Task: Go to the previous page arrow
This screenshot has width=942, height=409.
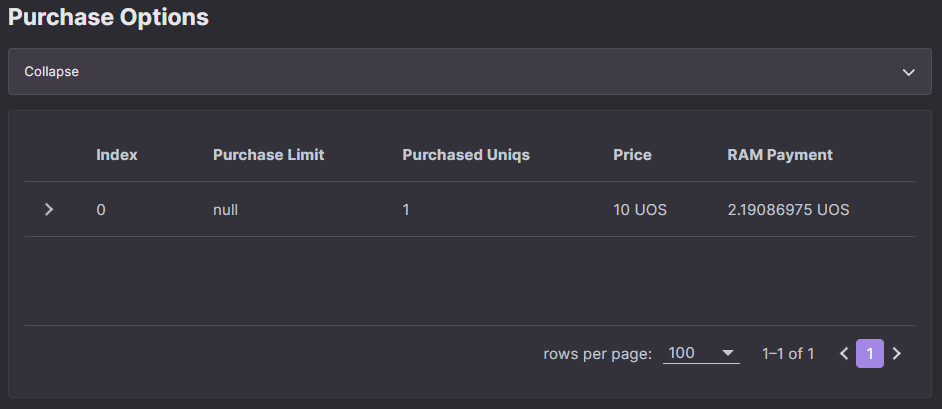Action: point(843,354)
